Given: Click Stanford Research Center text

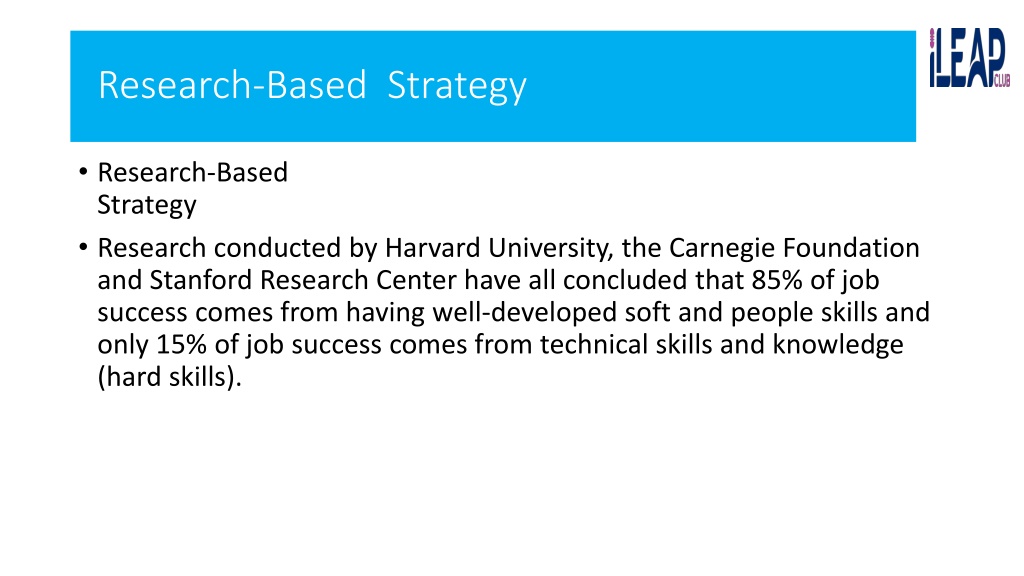Looking at the screenshot, I should (303, 280).
